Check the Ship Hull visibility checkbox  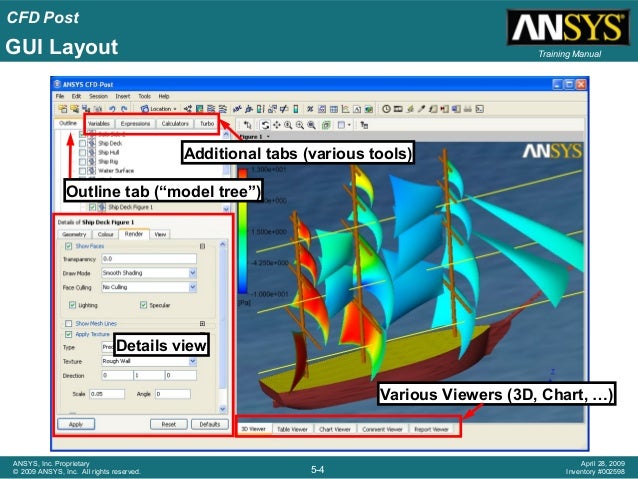83,153
